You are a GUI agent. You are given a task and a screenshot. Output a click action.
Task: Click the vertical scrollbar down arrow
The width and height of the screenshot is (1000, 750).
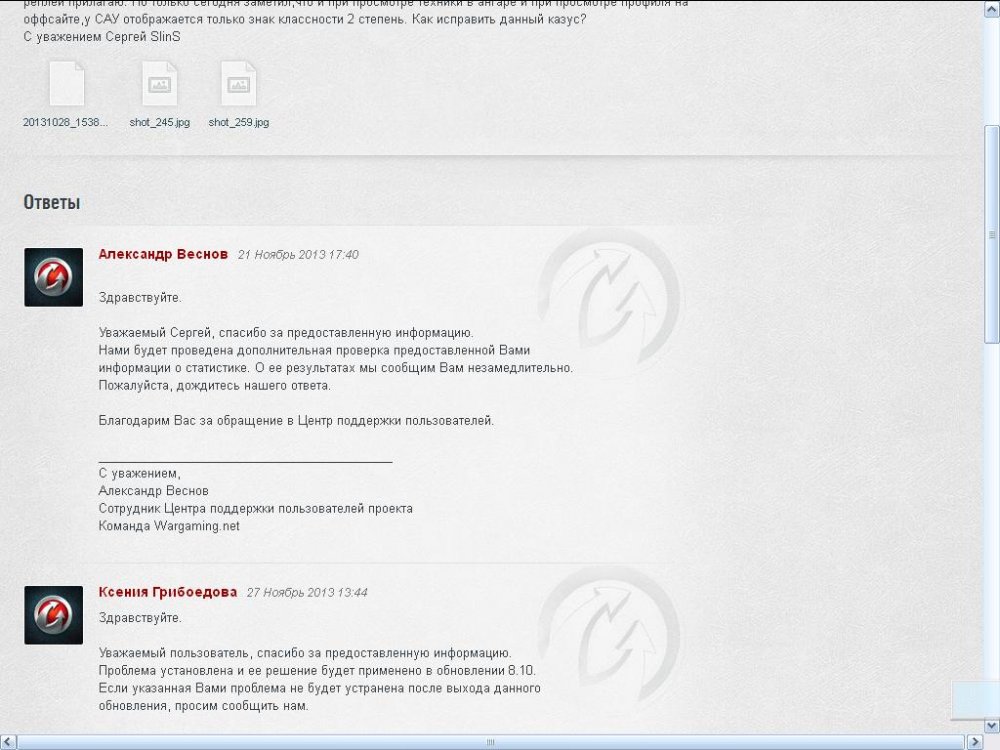(992, 726)
